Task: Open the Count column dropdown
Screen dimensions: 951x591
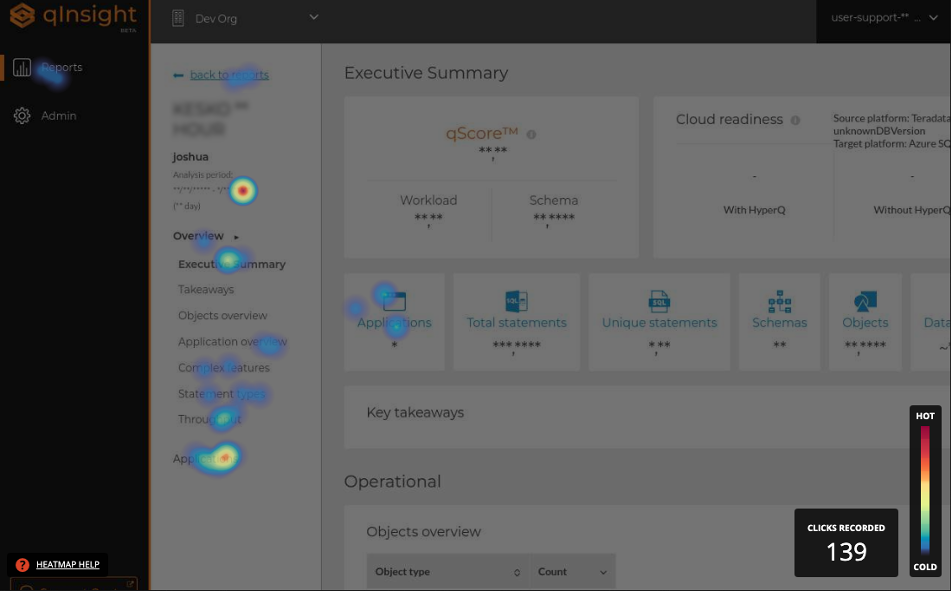Action: [602, 571]
